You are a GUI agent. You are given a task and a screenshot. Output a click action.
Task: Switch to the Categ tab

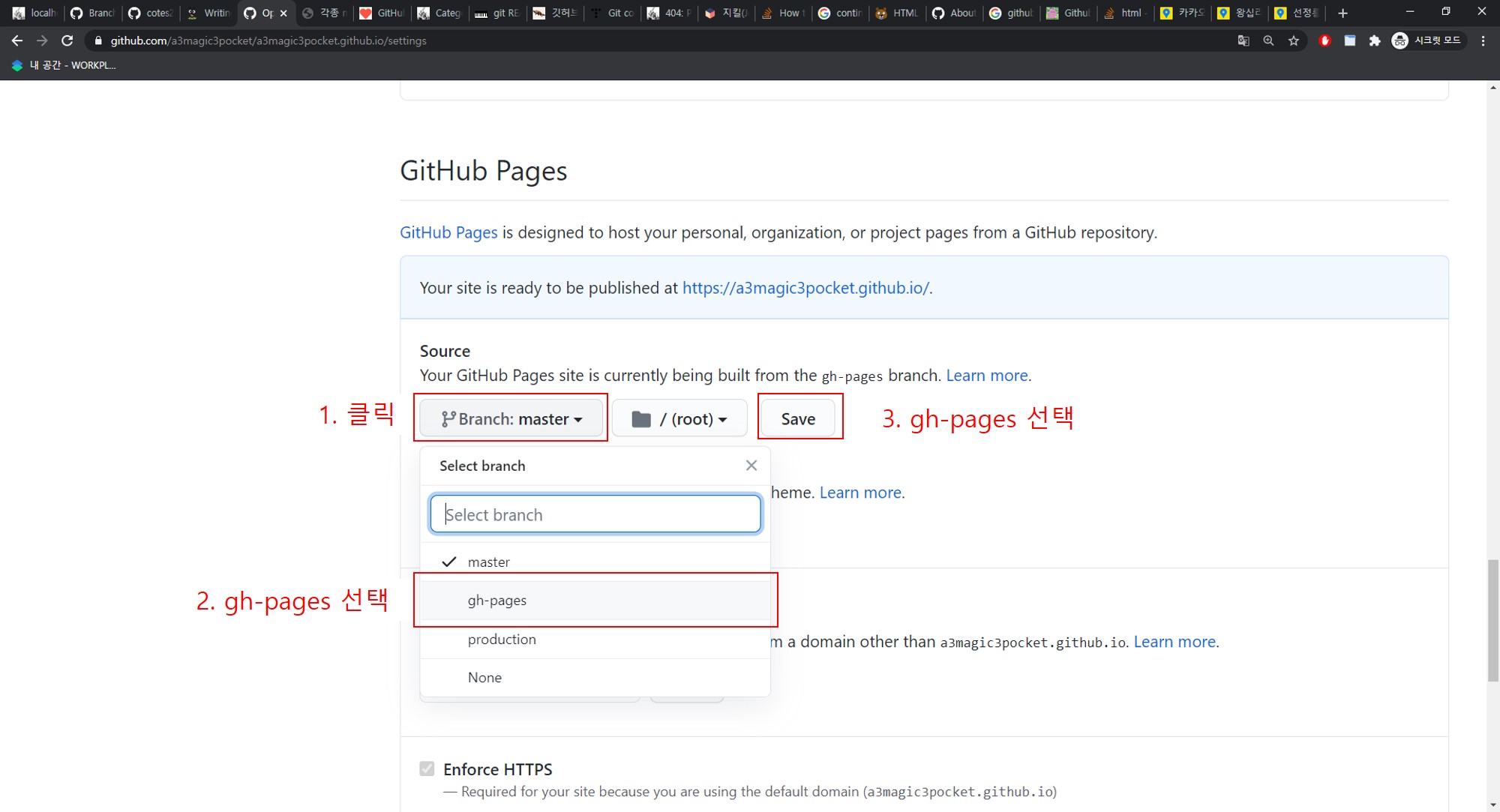pyautogui.click(x=439, y=13)
